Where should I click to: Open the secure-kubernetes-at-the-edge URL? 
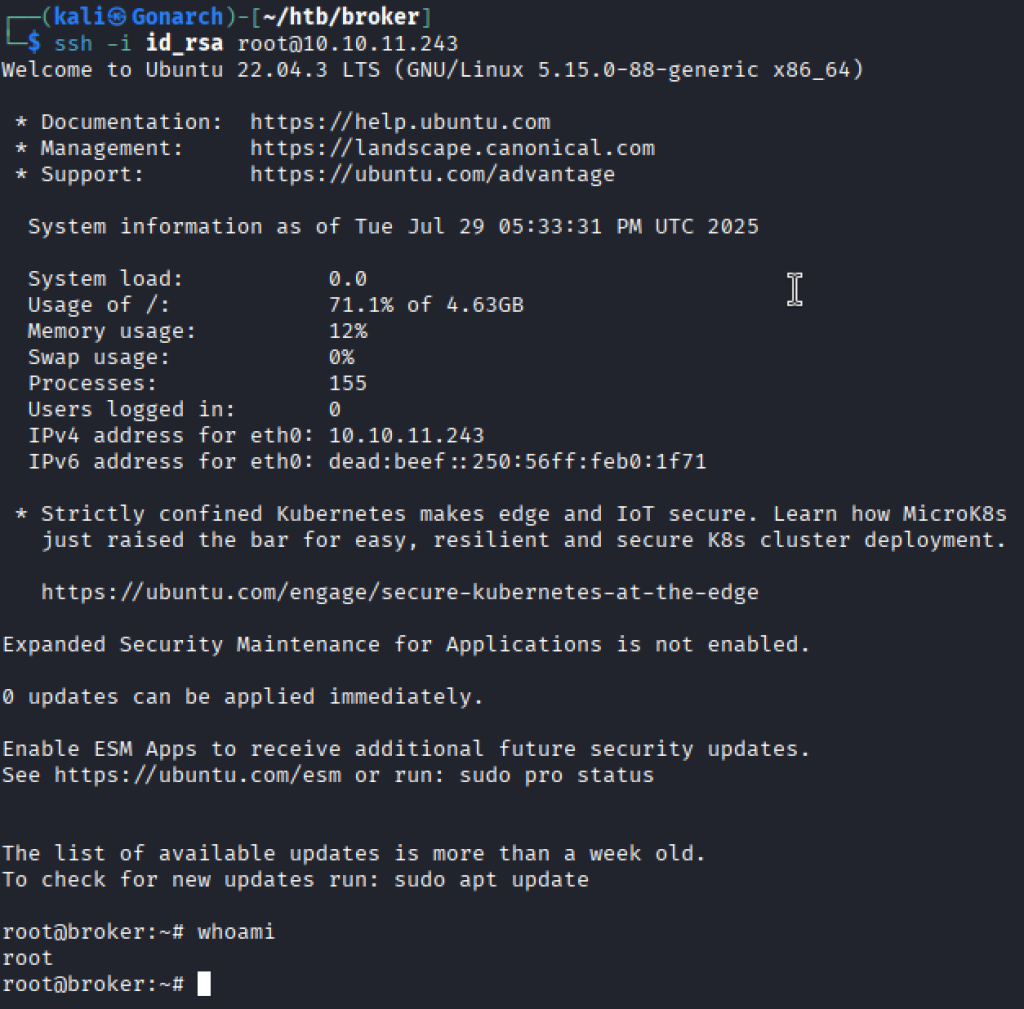400,592
